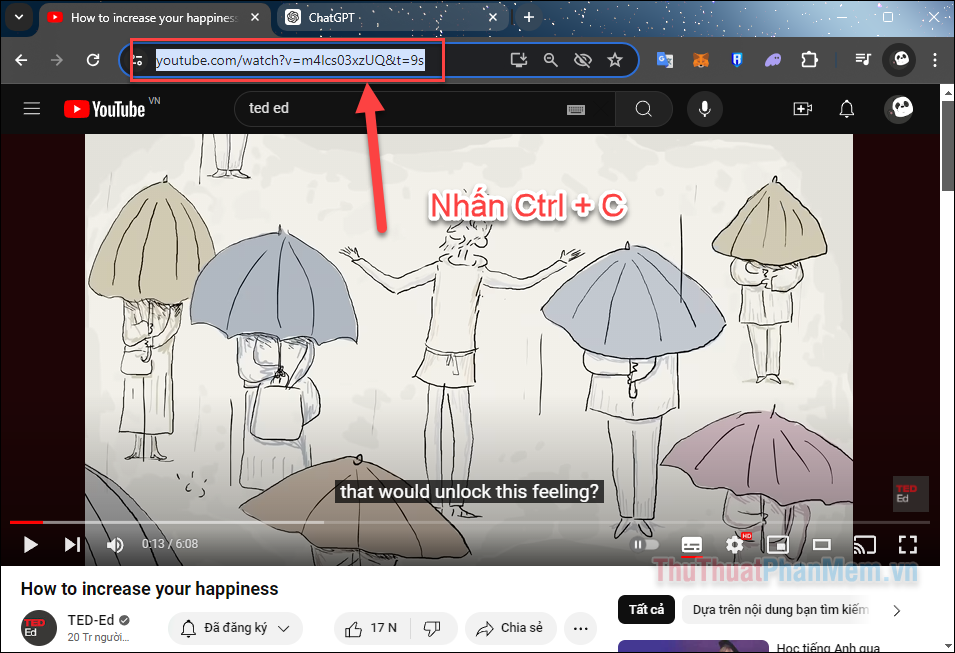Screen dimensions: 955x653
Task: Open the YouTube hamburger menu
Action: [x=31, y=108]
